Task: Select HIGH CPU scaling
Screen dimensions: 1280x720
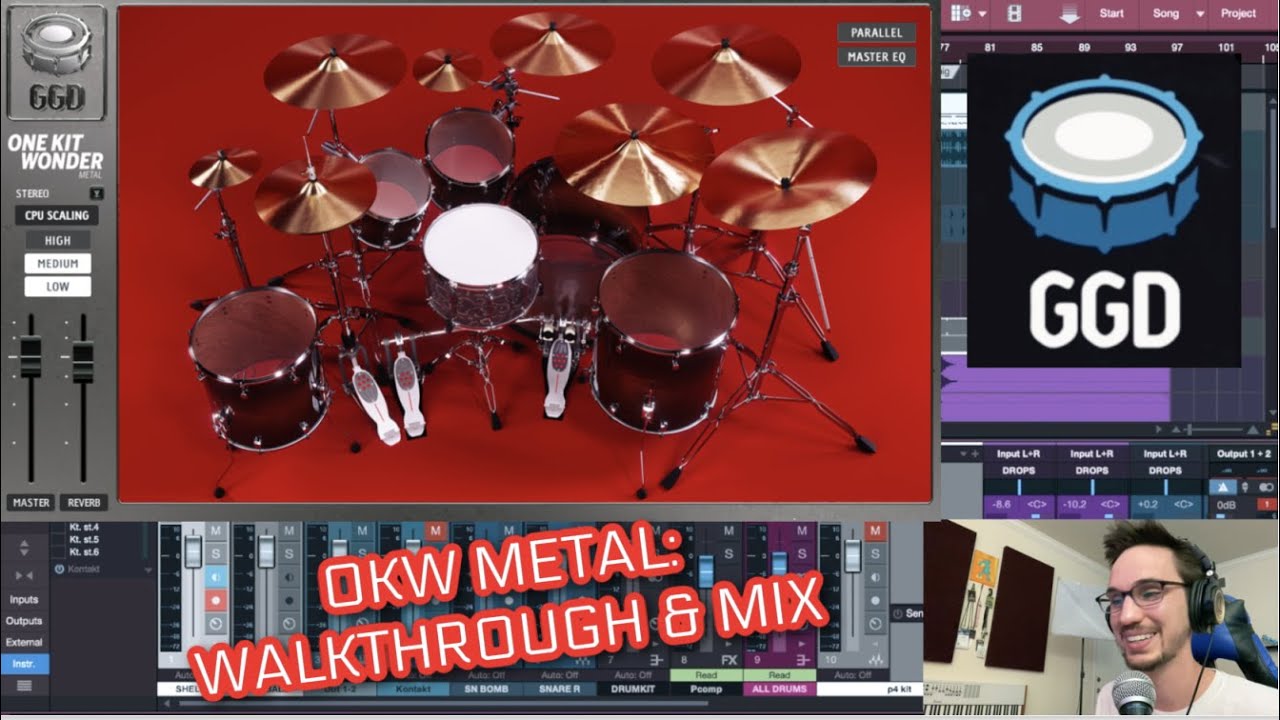Action: click(57, 240)
